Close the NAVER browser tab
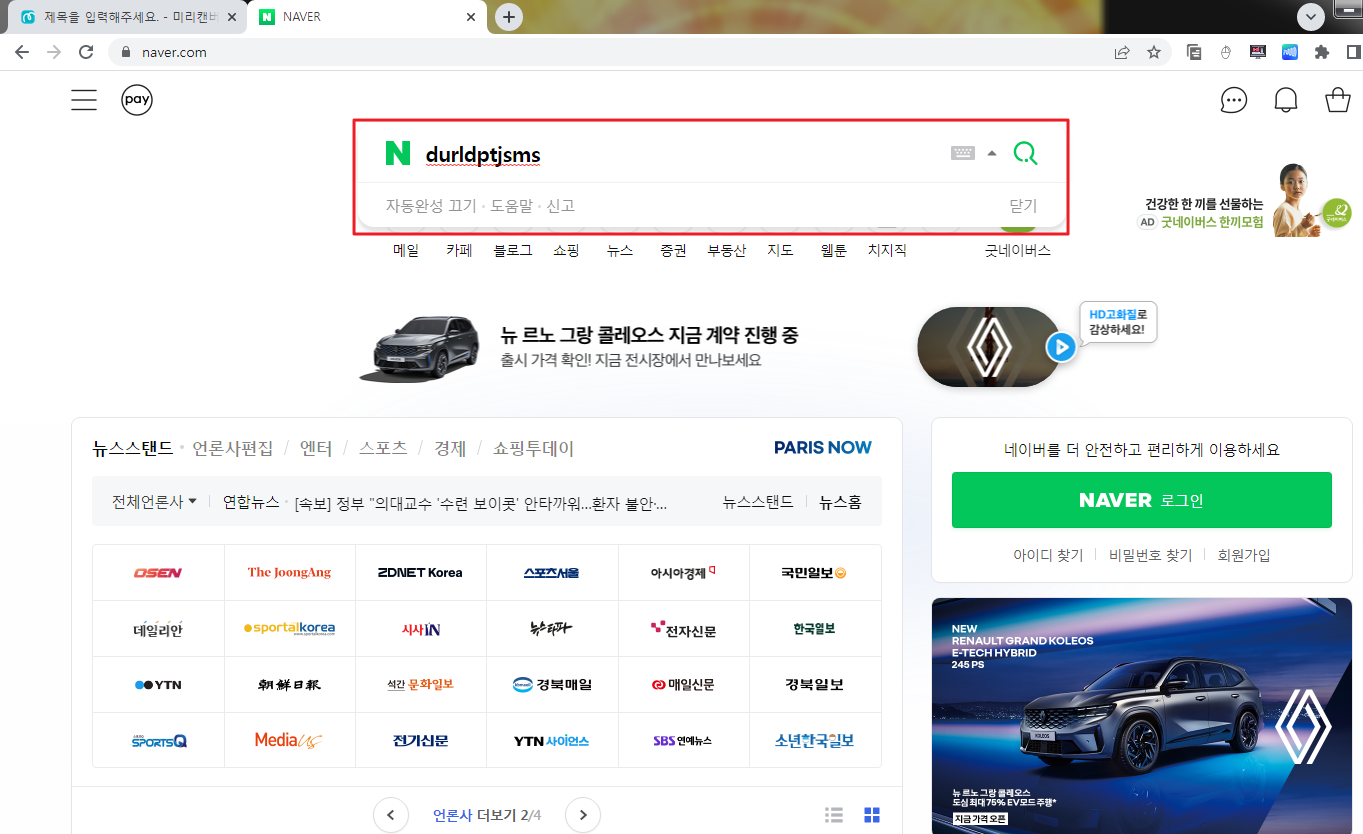 (x=471, y=17)
